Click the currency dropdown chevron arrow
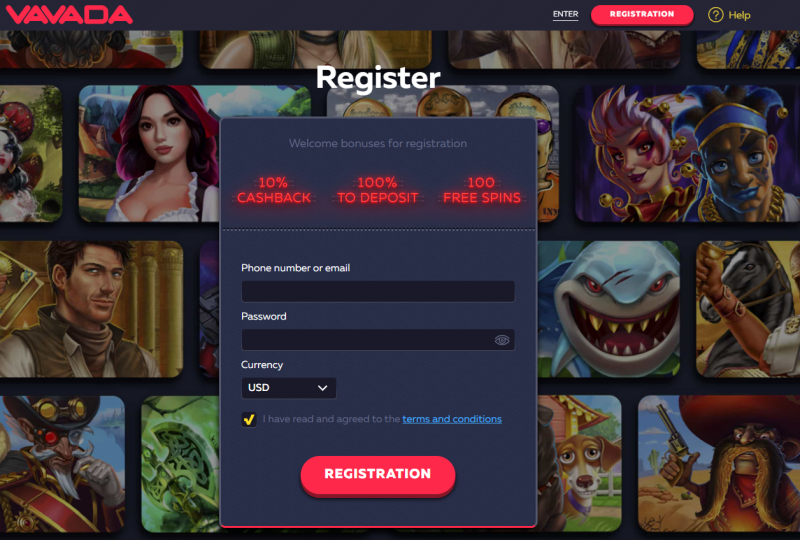Screen dimensions: 800x540 point(322,388)
